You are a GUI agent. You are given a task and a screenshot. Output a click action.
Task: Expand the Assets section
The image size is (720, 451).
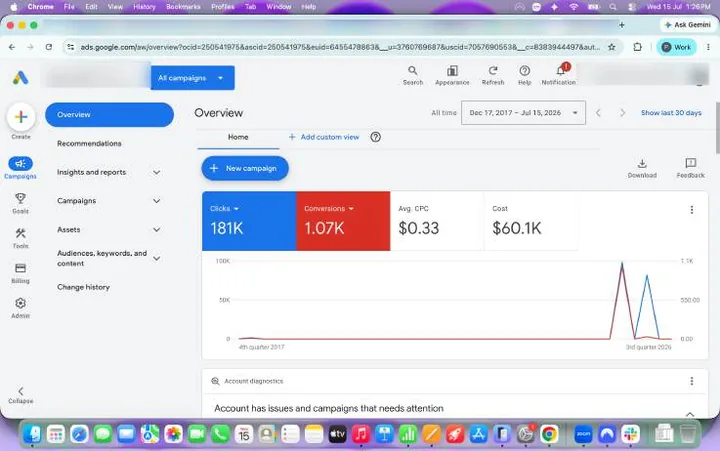pos(157,230)
